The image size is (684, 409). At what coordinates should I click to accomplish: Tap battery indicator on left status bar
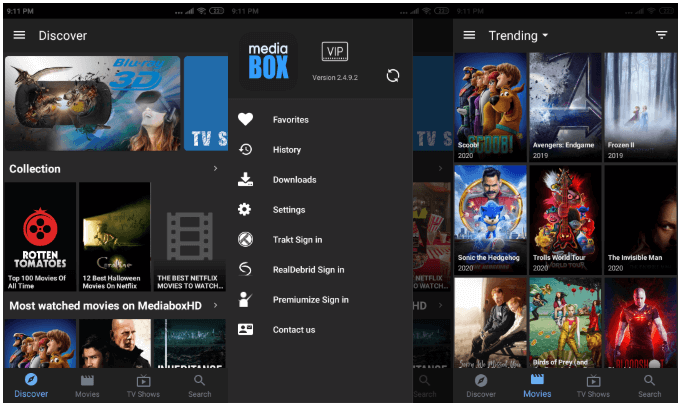tap(218, 11)
